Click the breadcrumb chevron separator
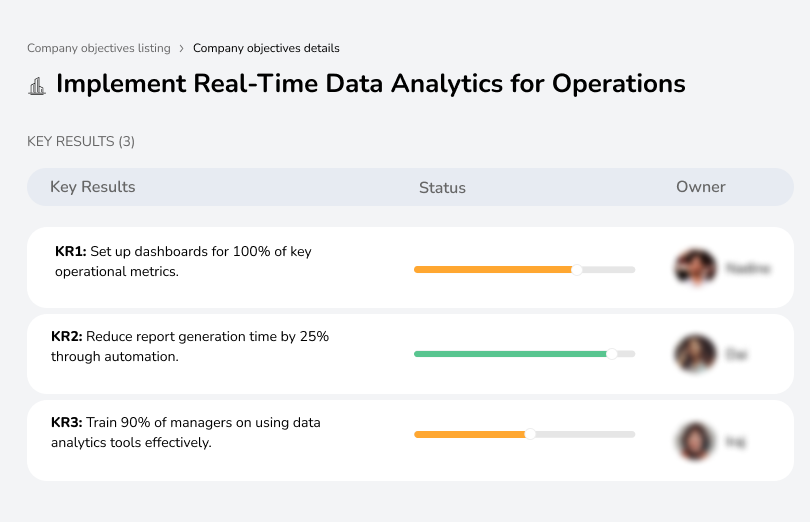The image size is (810, 522). tap(181, 49)
